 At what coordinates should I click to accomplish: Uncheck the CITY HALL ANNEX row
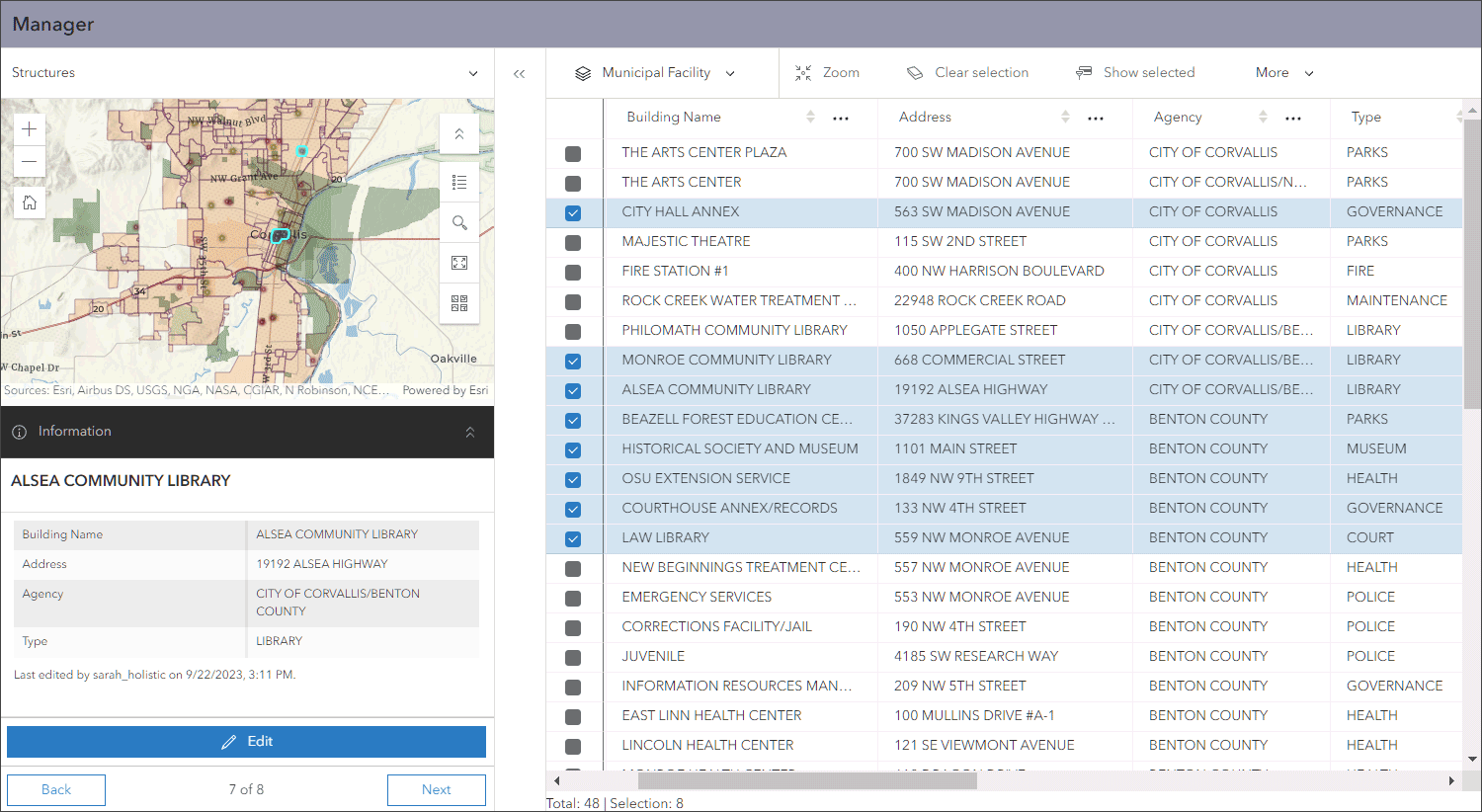pyautogui.click(x=573, y=212)
